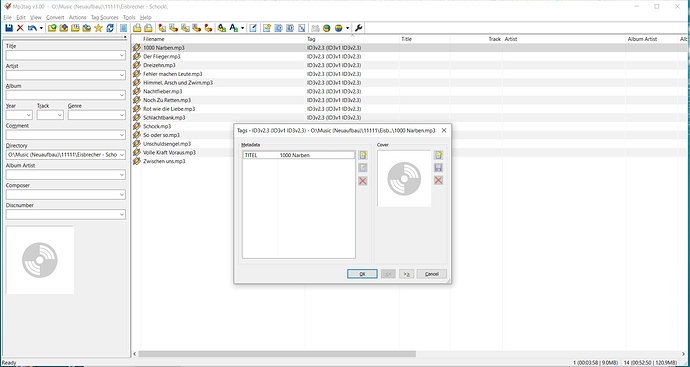The image size is (690, 367).
Task: Open the Actions menu
Action: [x=77, y=18]
